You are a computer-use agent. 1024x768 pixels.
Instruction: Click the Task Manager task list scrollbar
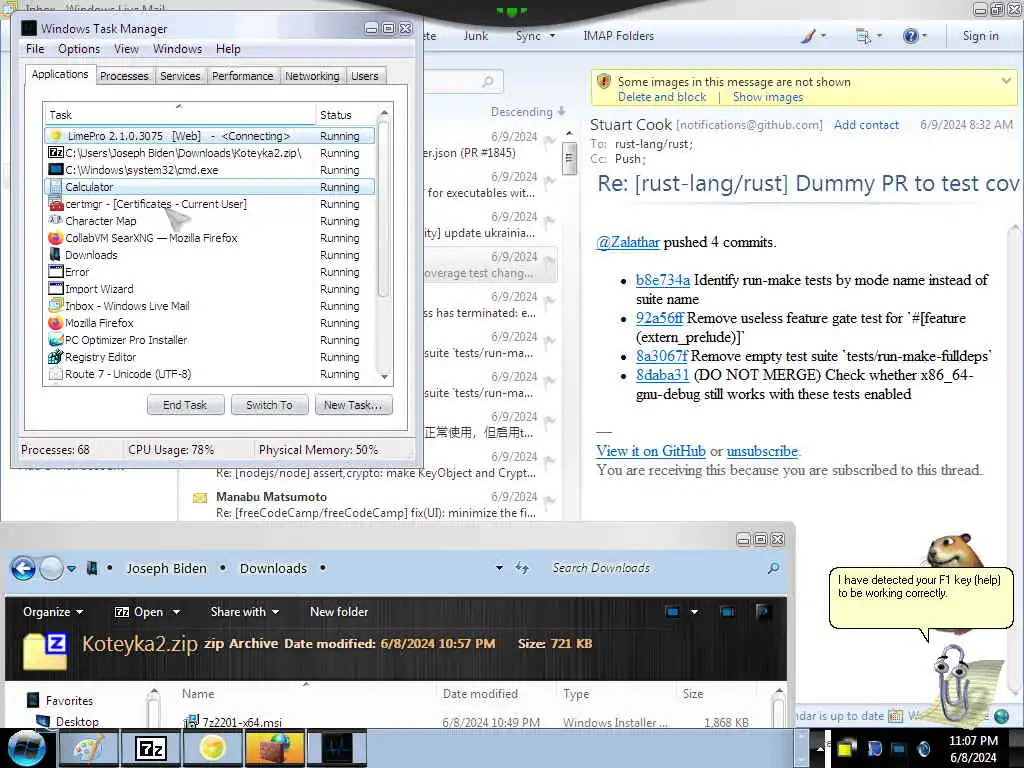click(x=384, y=244)
